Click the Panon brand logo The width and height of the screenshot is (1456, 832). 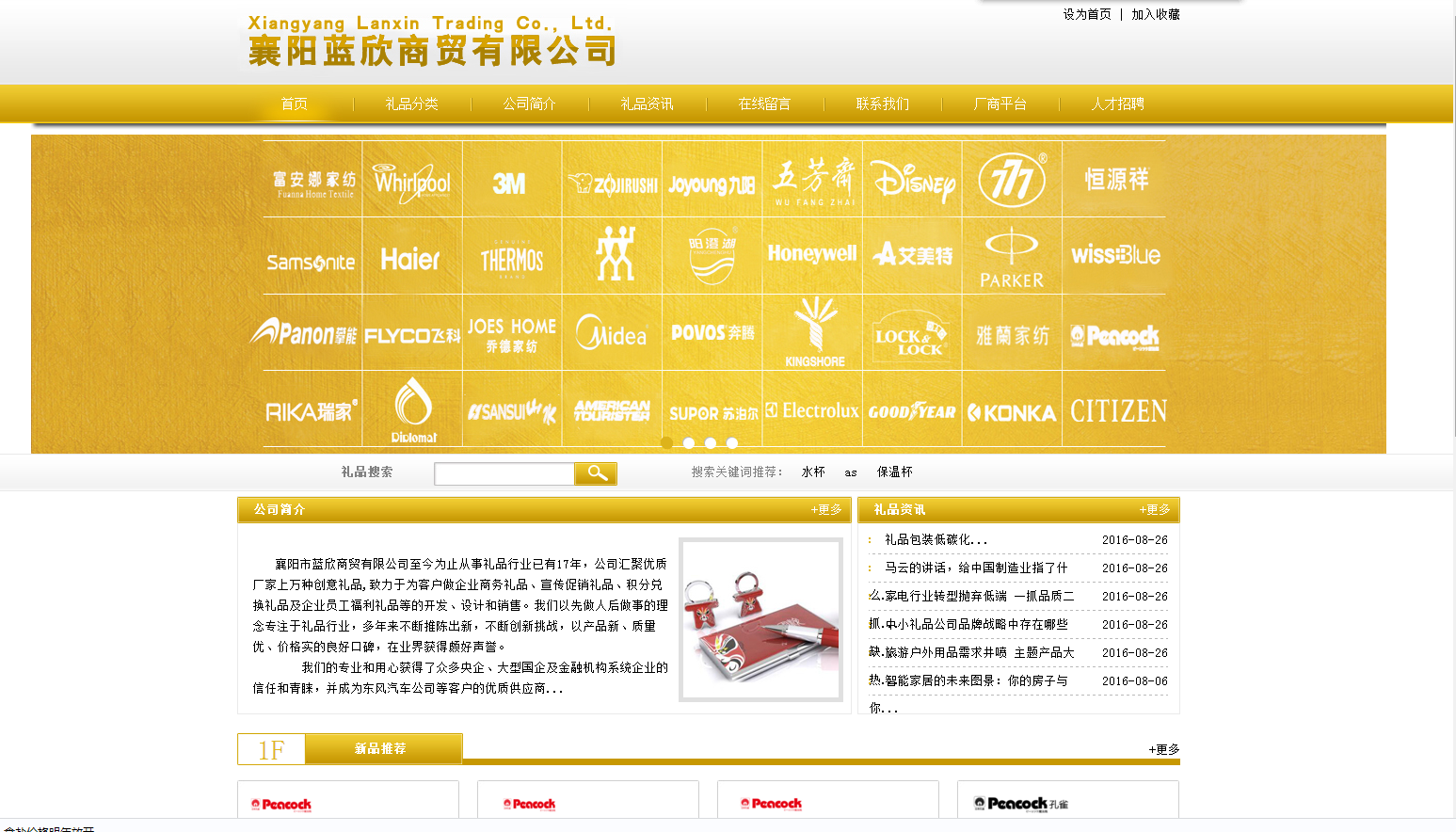click(x=304, y=332)
